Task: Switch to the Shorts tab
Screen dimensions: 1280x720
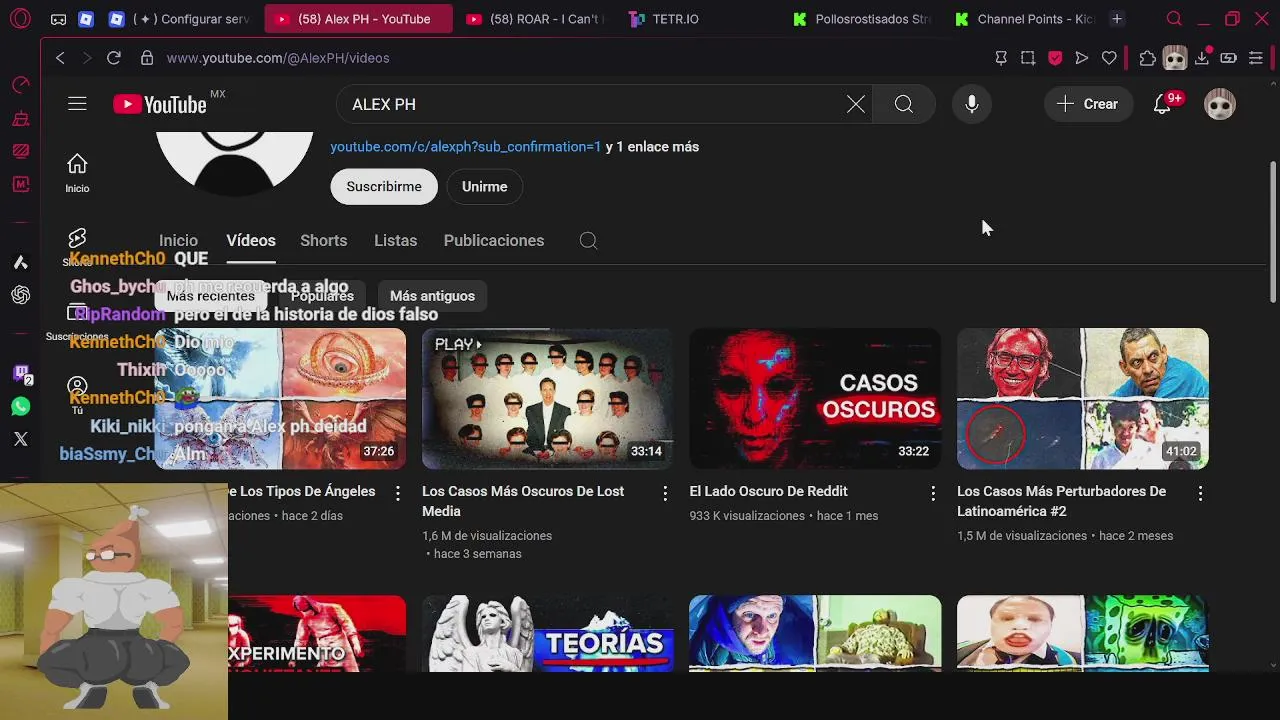Action: pos(324,240)
